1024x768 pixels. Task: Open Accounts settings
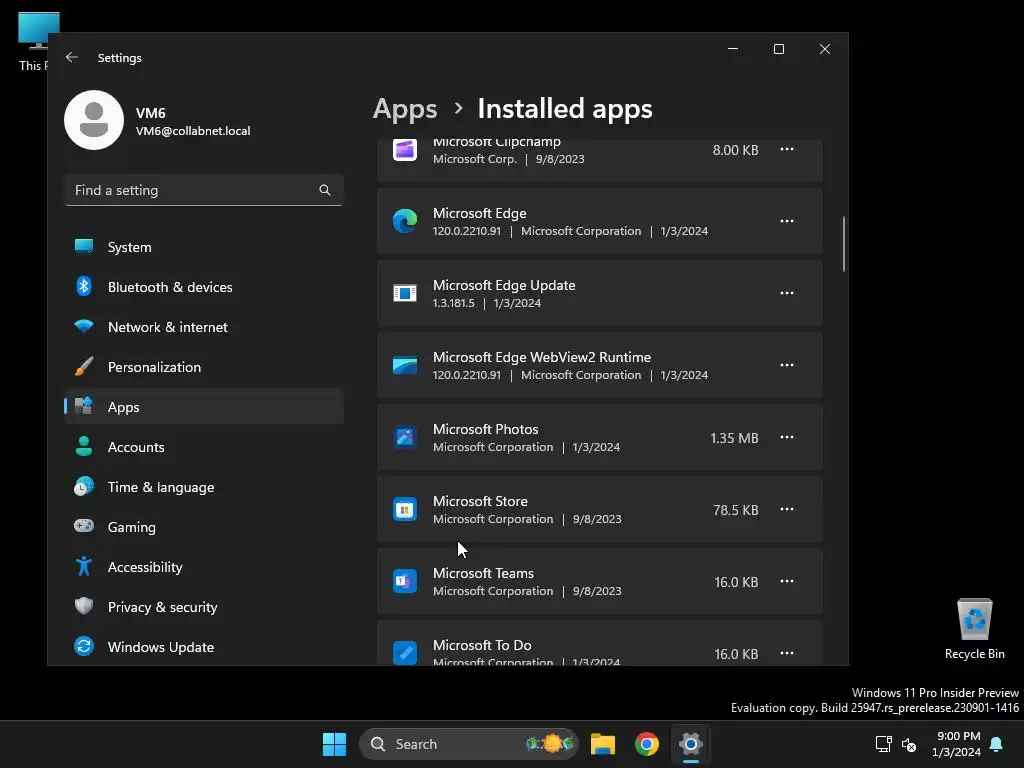coord(204,447)
